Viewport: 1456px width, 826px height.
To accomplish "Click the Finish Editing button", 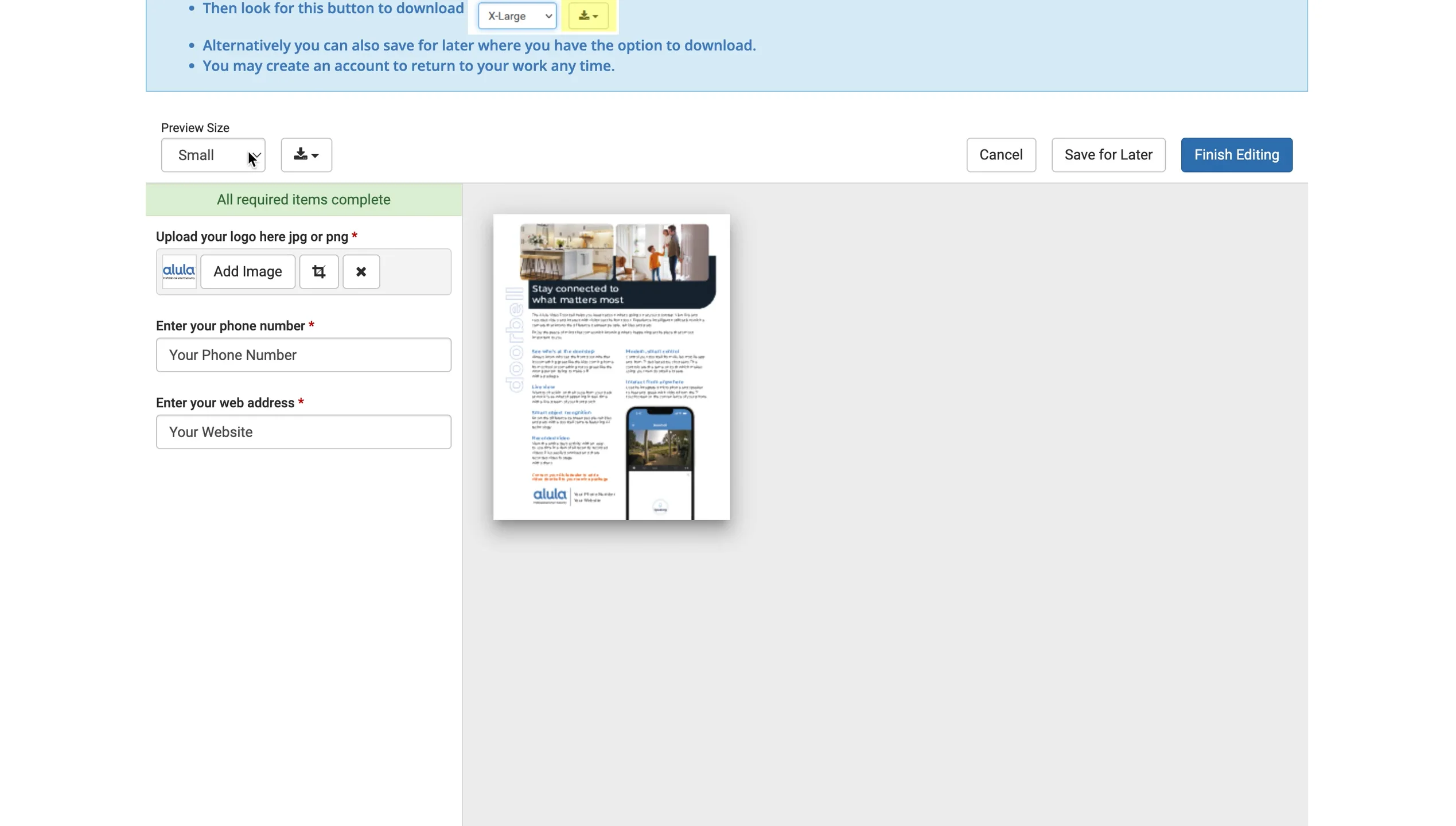I will click(1236, 155).
